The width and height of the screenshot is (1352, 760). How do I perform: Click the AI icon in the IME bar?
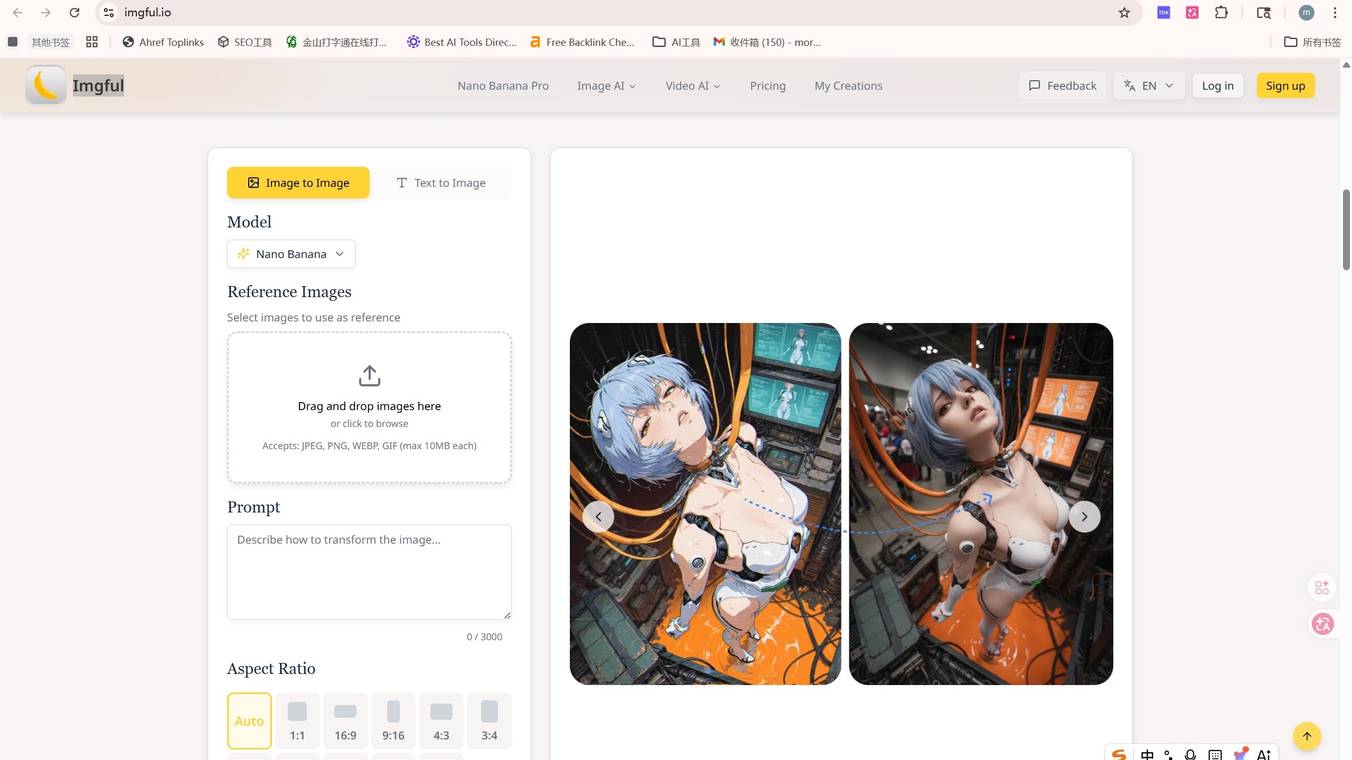tap(1264, 755)
